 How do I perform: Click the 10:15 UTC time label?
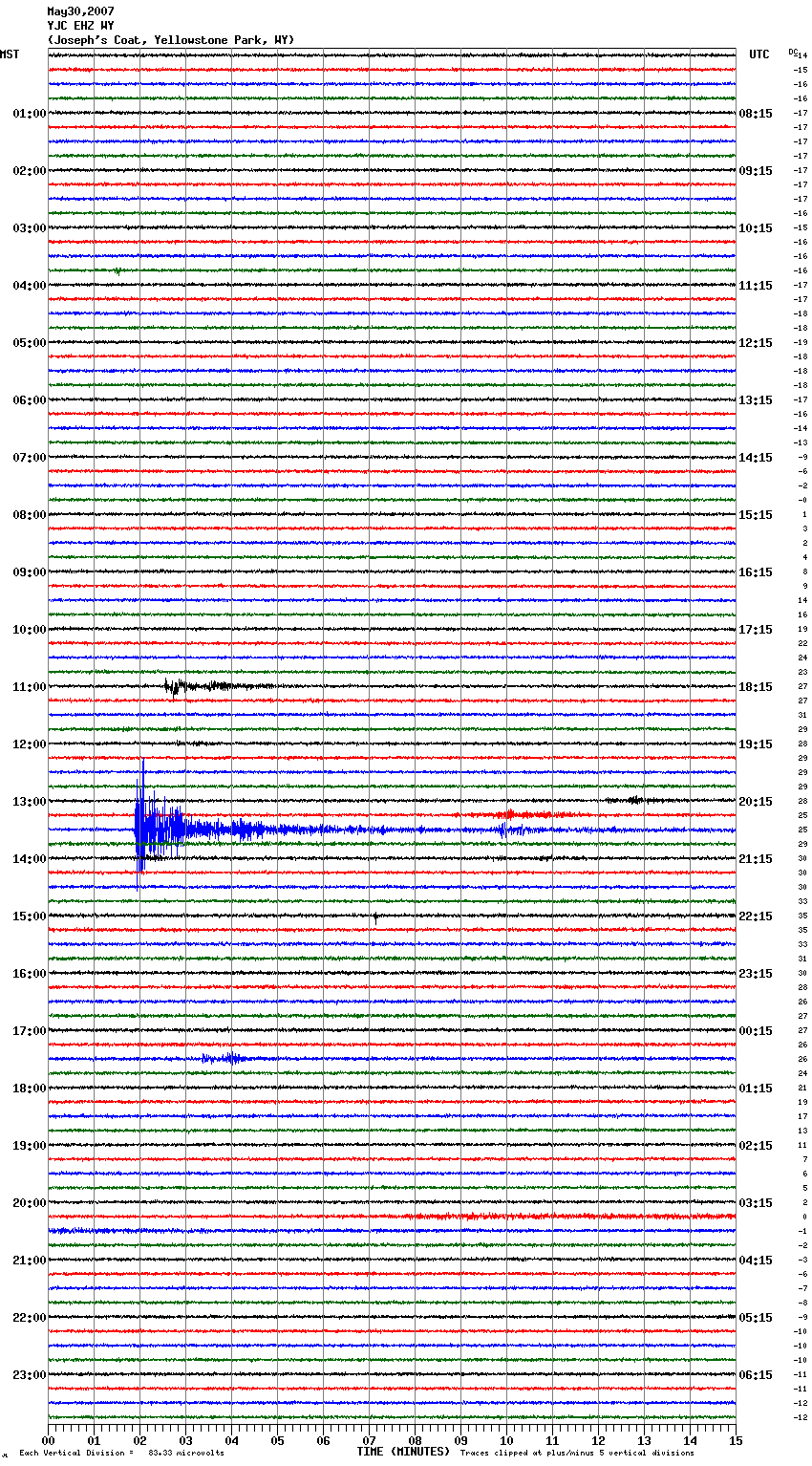point(756,228)
